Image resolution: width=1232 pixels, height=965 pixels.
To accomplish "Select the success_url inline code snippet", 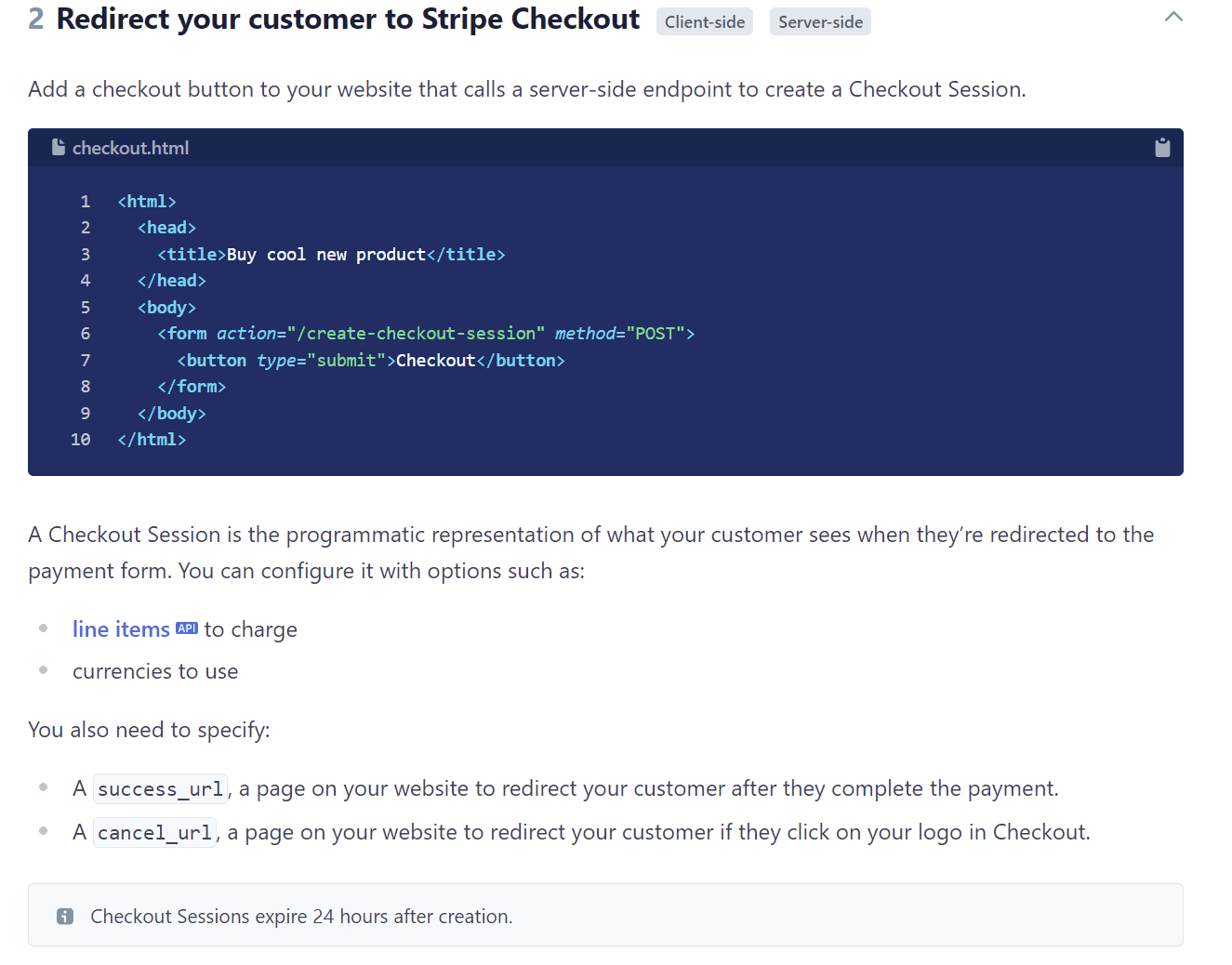I will 160,788.
